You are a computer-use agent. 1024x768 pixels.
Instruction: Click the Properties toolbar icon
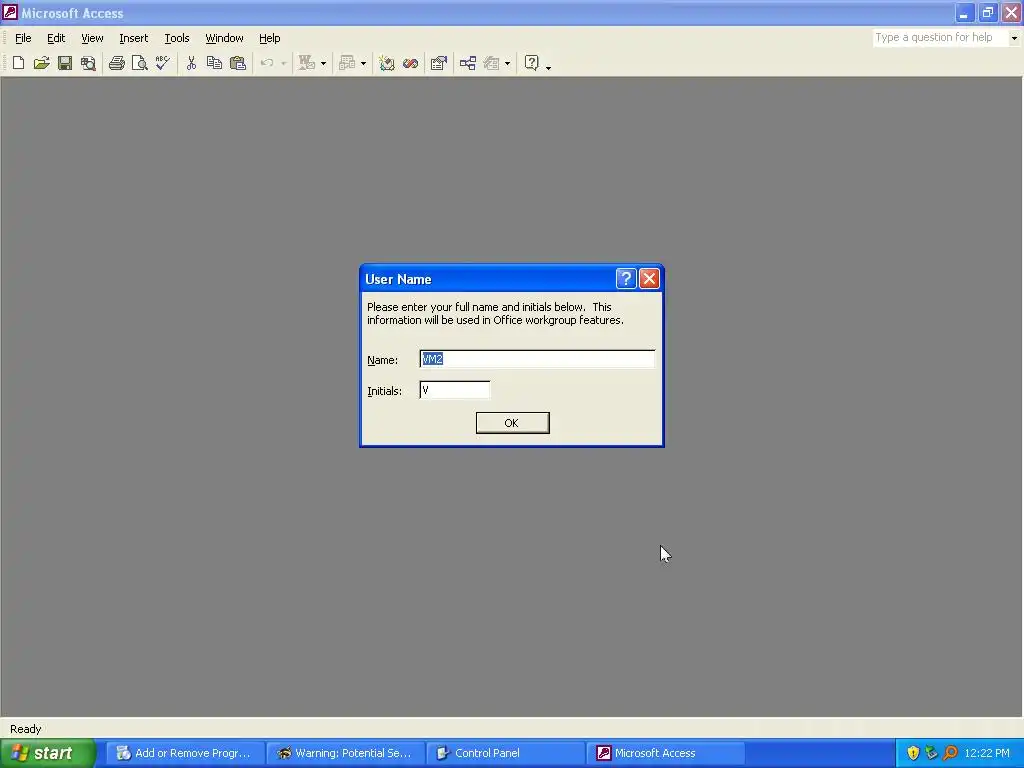(x=439, y=63)
